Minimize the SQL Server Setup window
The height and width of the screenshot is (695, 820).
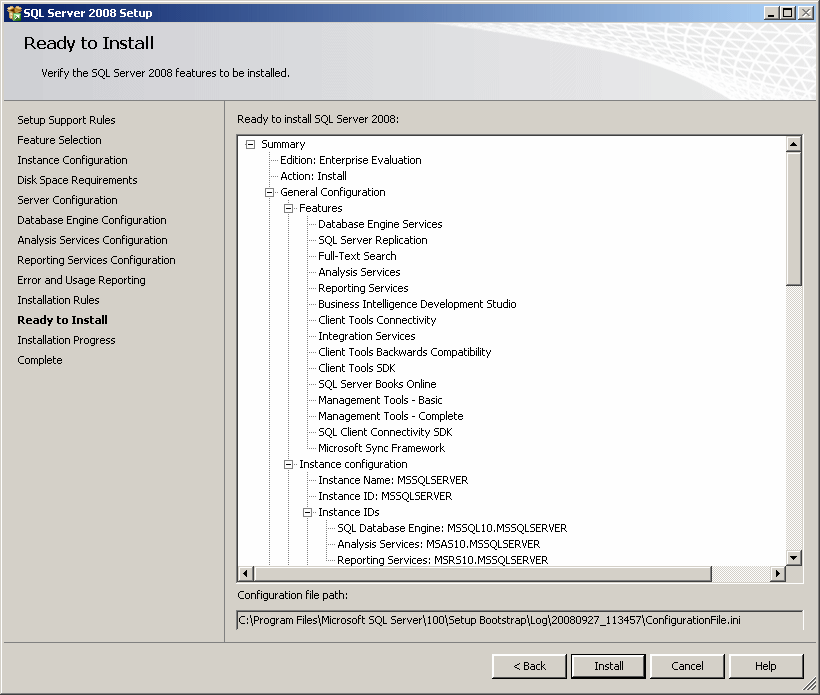coord(771,13)
